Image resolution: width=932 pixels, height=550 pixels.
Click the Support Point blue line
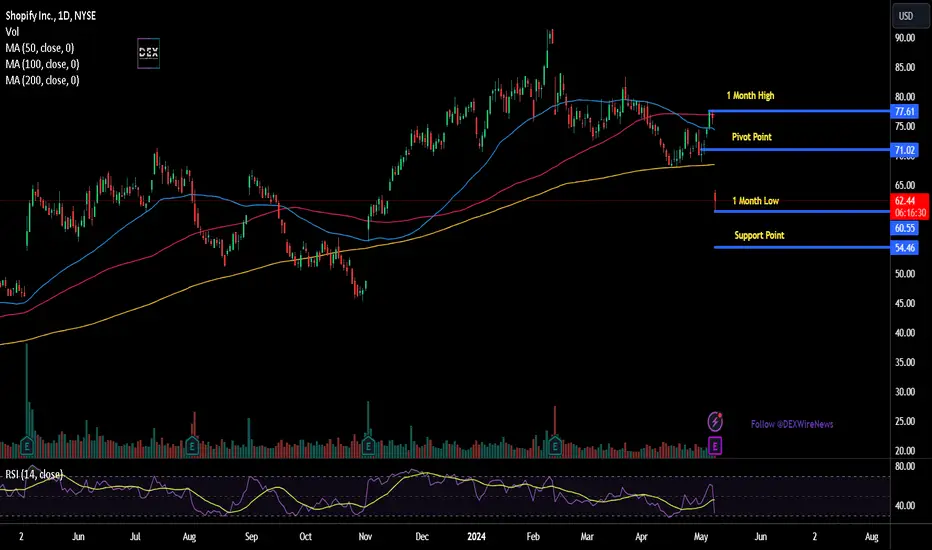(802, 247)
